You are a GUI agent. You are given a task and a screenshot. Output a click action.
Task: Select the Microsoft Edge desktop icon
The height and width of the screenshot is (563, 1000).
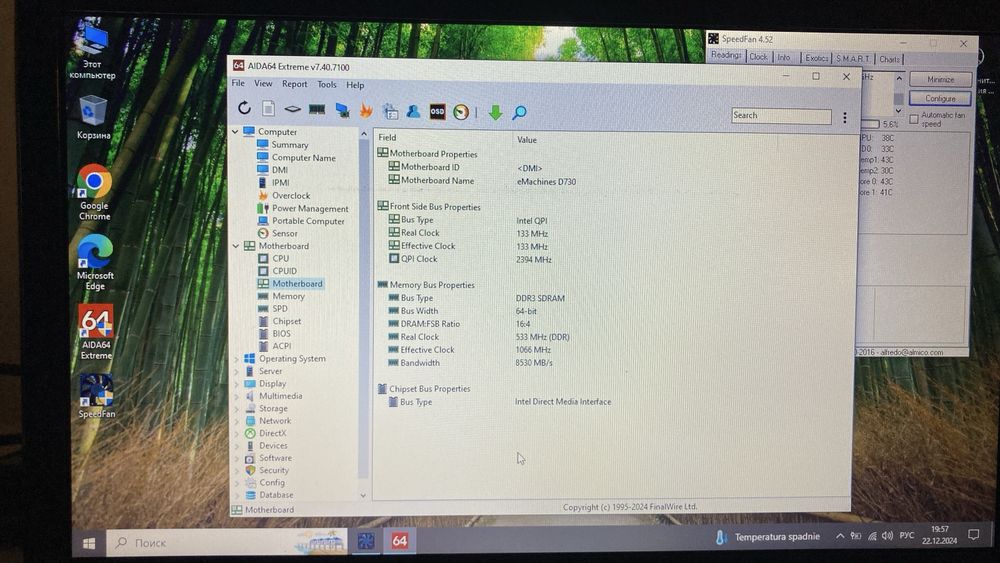95,262
